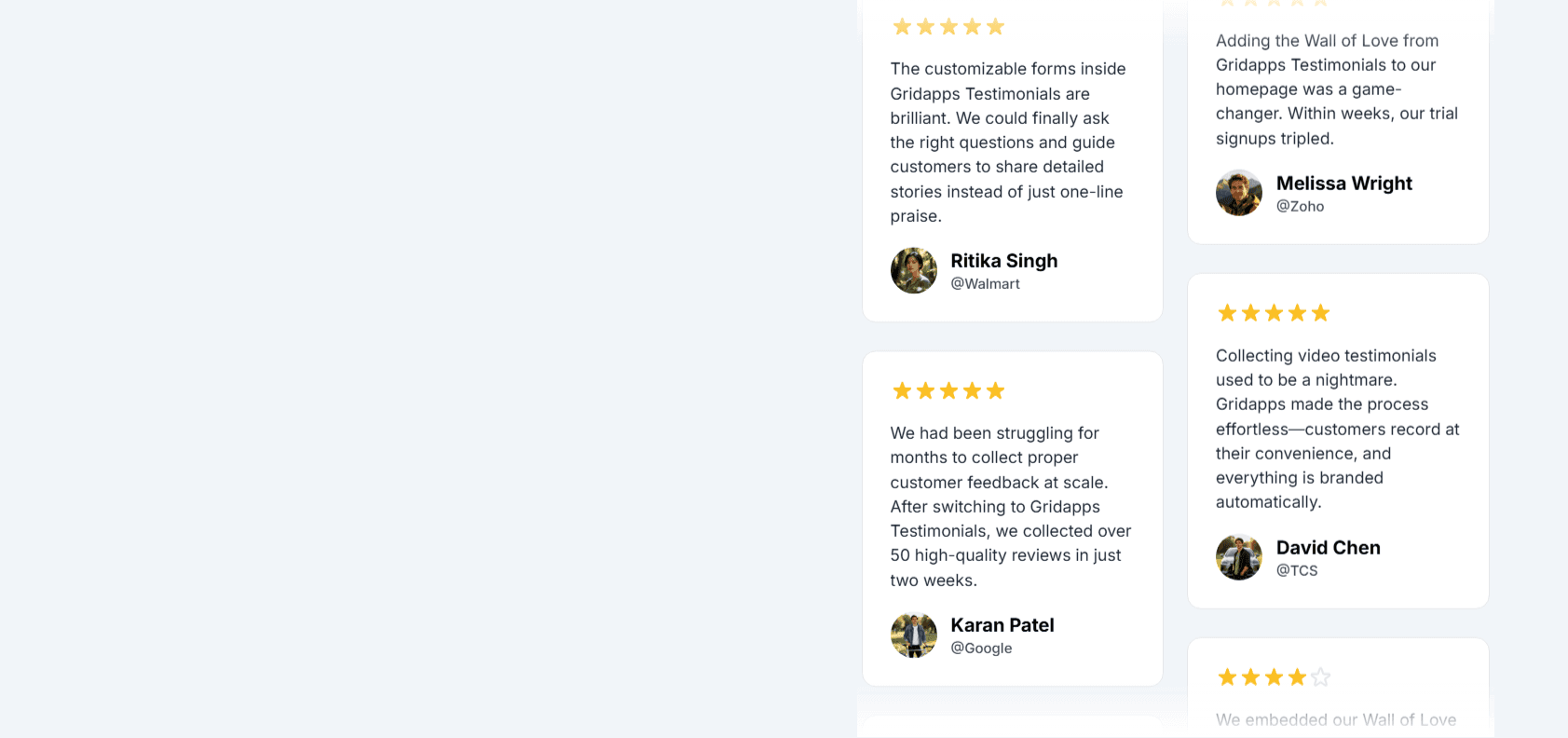Click the fourth star on the bottom testimonial card

point(1297,676)
